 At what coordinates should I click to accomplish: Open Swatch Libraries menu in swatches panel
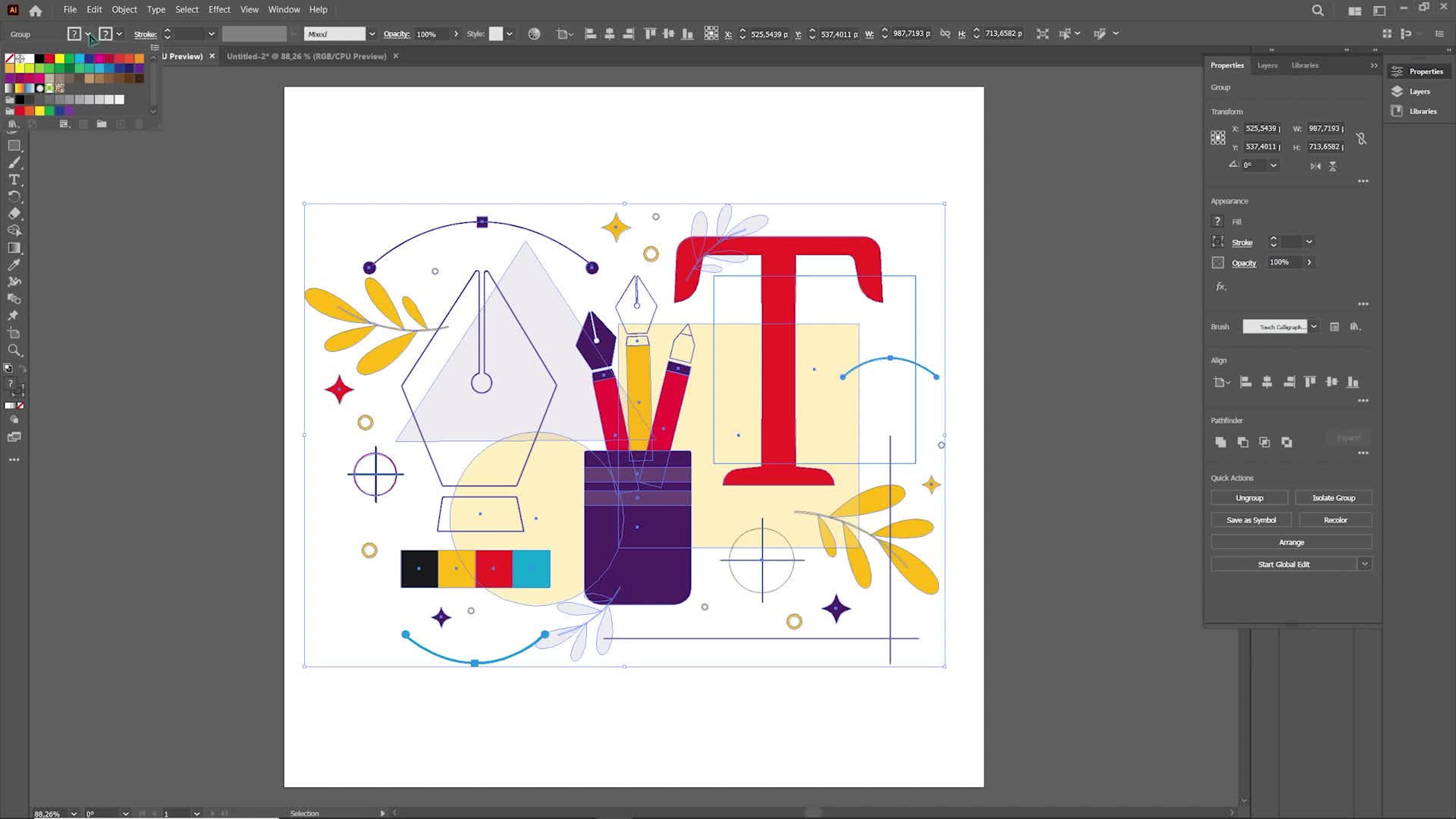(x=13, y=124)
